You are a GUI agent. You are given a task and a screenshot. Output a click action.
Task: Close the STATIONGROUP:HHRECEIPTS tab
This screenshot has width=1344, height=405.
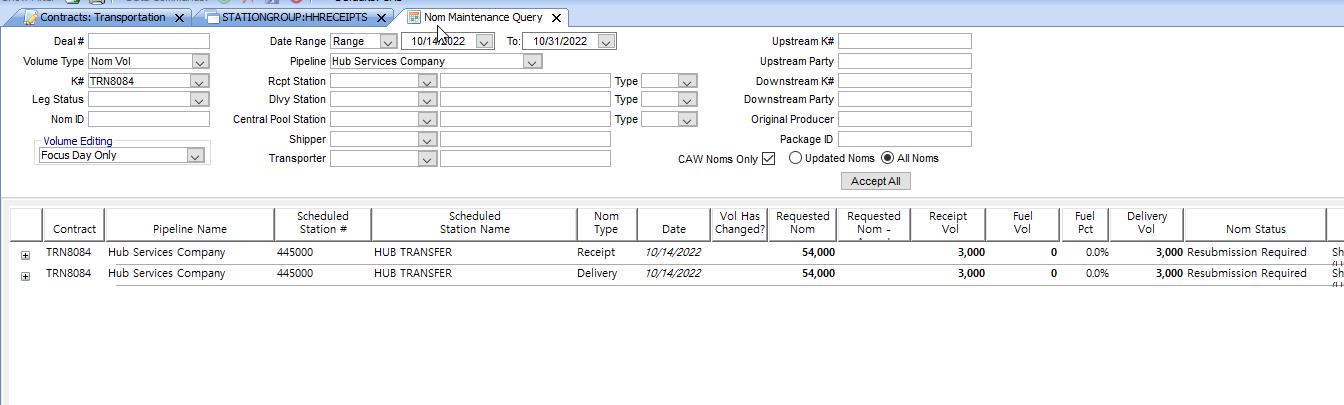(x=381, y=18)
